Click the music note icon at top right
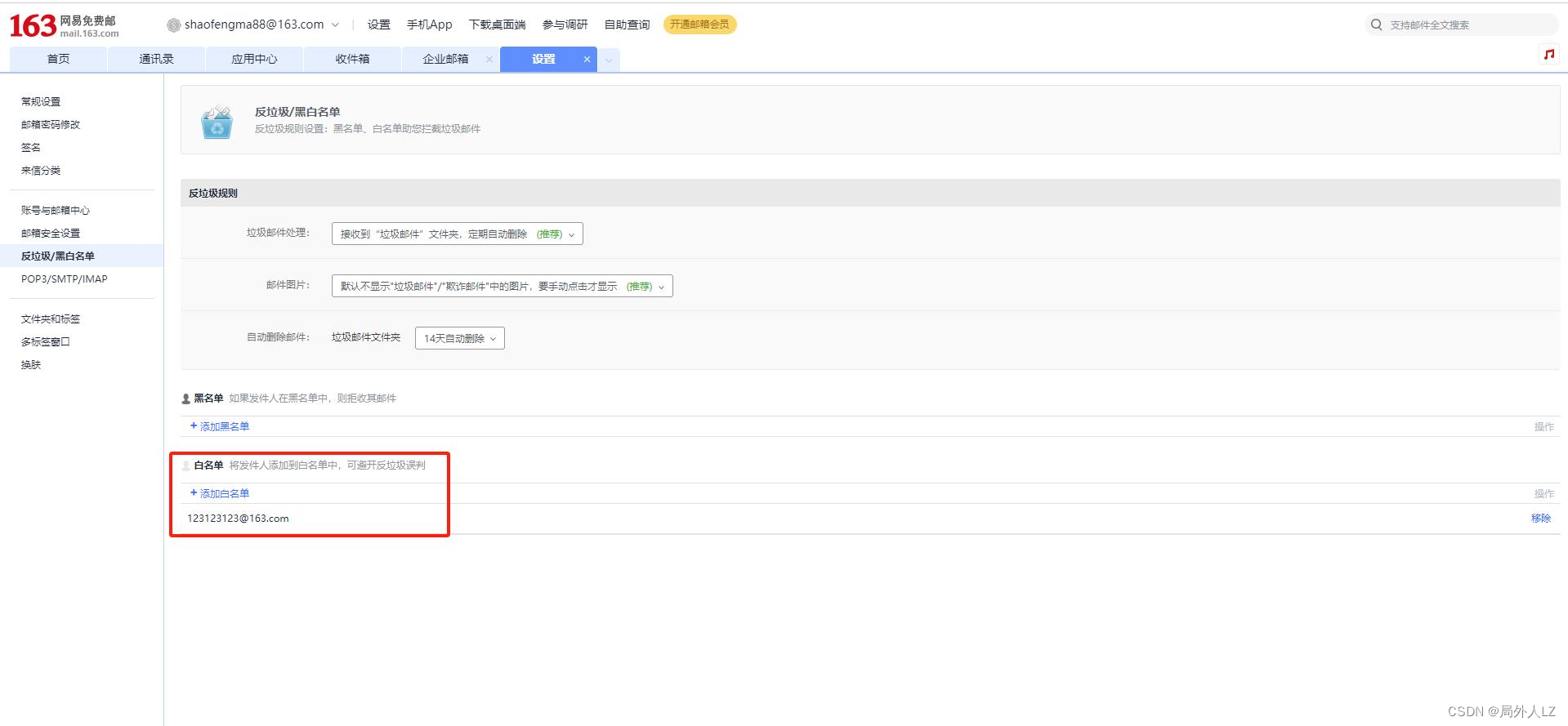 1548,55
